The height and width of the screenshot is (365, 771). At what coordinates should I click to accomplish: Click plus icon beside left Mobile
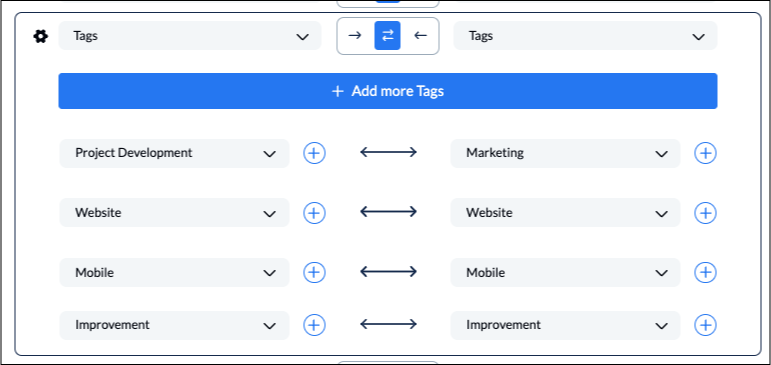(314, 272)
